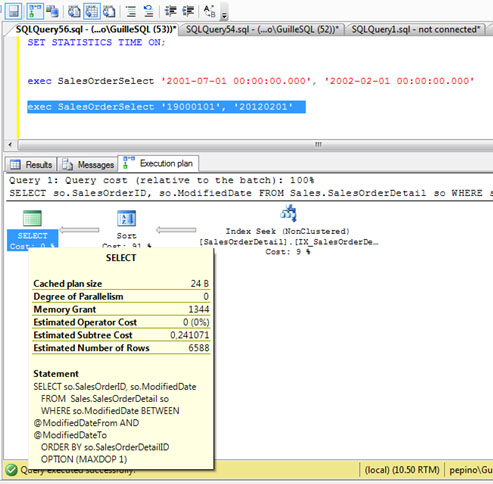Click ORDER BY so.SalesOrderDetailID text
This screenshot has height=484, width=493.
point(105,447)
